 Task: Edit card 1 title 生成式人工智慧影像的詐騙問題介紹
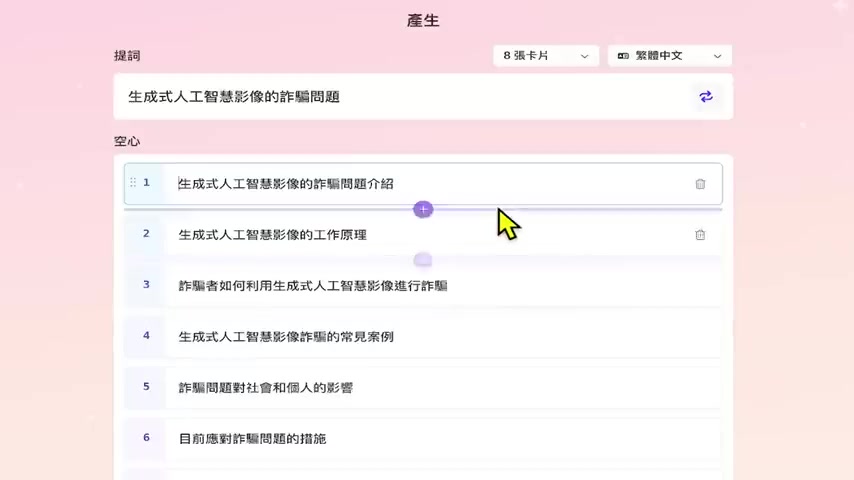click(285, 184)
